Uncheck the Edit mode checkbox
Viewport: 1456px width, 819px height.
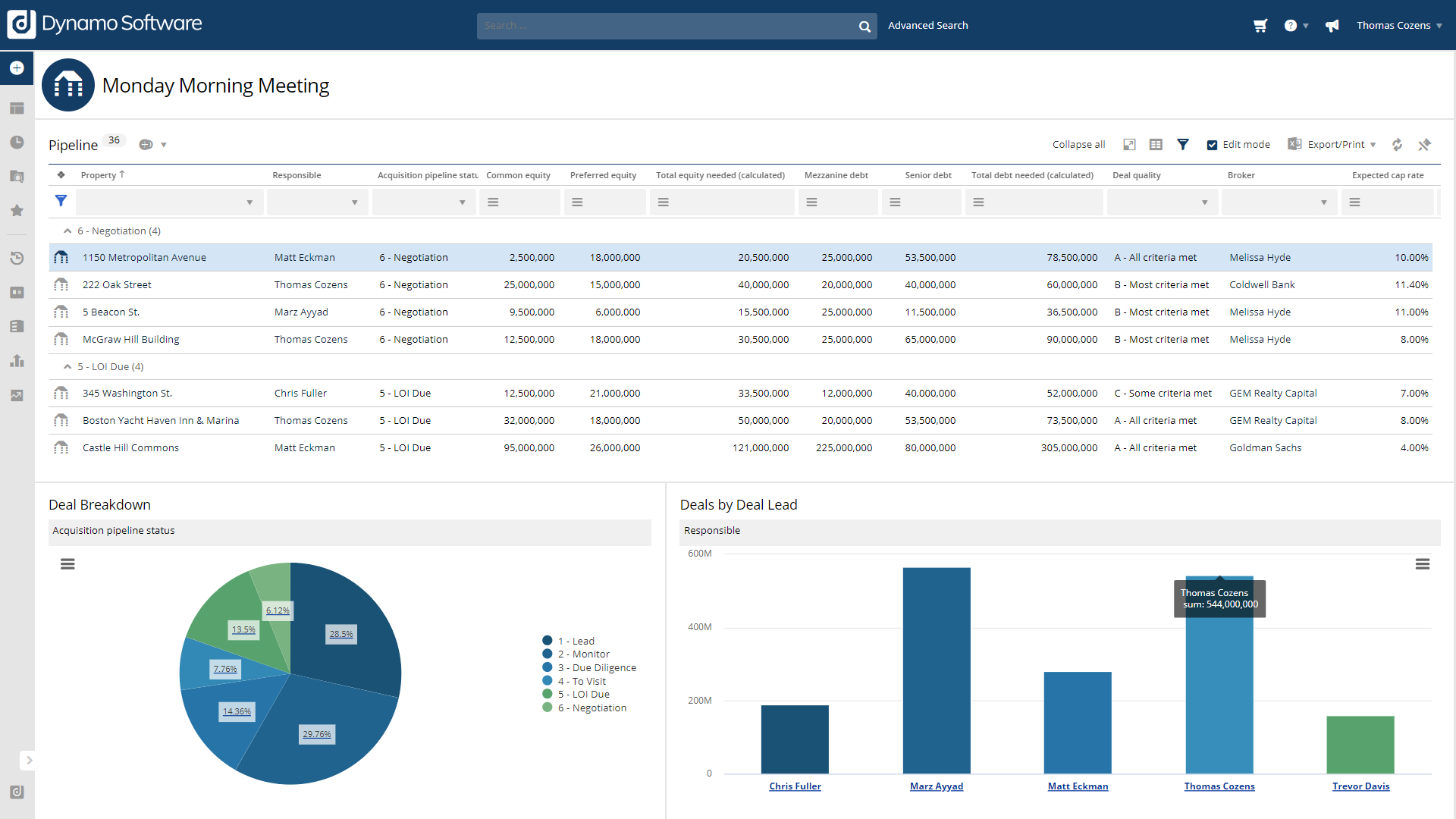point(1212,144)
